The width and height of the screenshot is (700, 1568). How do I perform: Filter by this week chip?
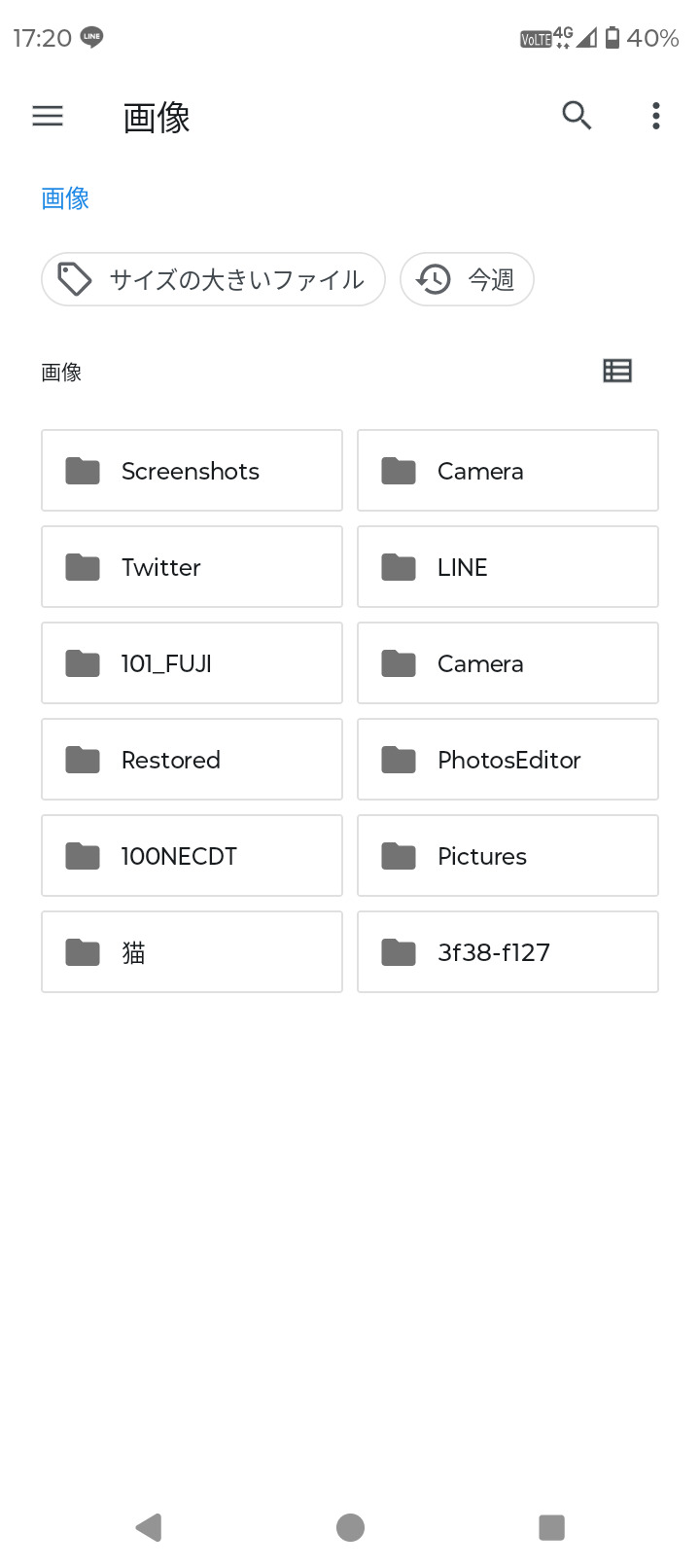tap(467, 280)
